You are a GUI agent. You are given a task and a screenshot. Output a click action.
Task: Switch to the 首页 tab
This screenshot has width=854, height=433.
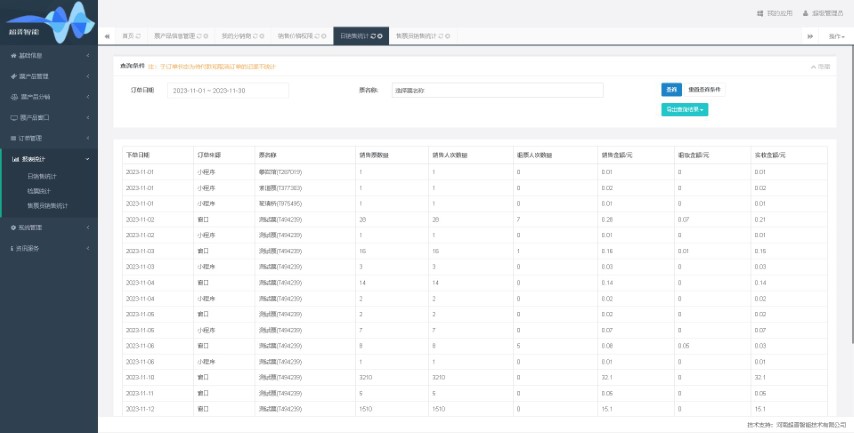coord(128,36)
